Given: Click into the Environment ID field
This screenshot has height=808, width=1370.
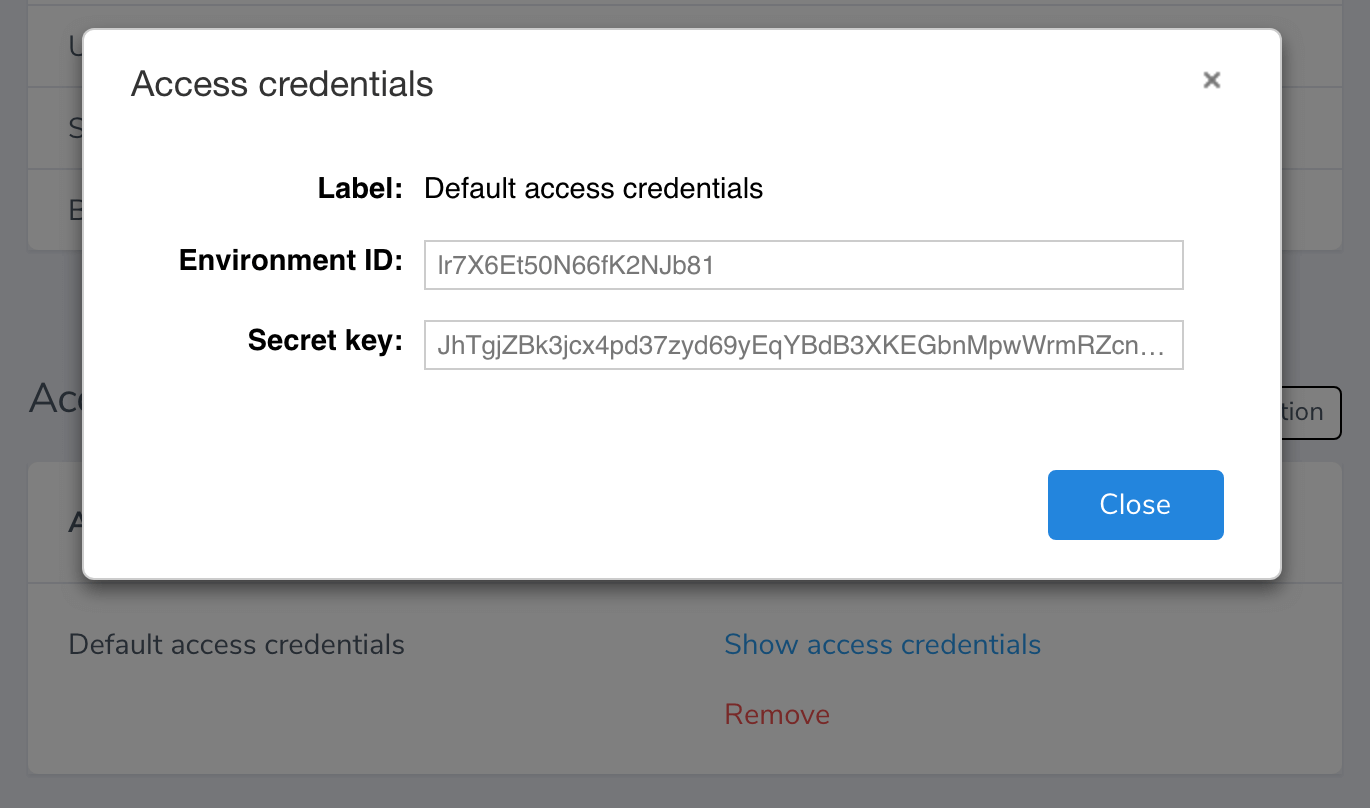Looking at the screenshot, I should [x=803, y=265].
